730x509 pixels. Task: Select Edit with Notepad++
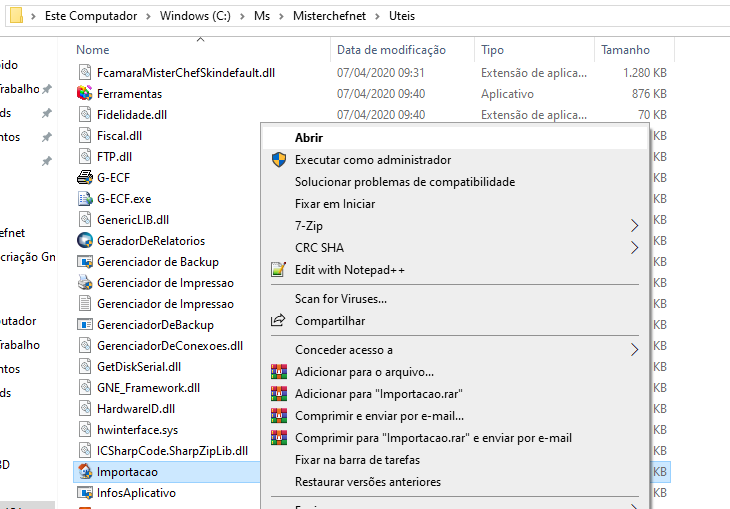tap(455, 270)
